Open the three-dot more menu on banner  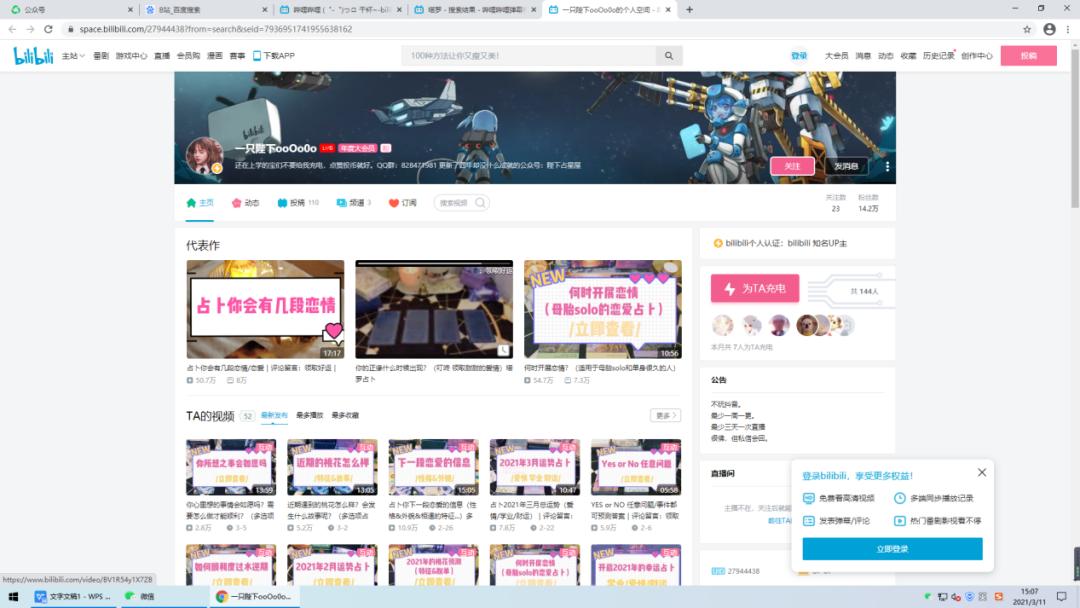click(x=886, y=166)
